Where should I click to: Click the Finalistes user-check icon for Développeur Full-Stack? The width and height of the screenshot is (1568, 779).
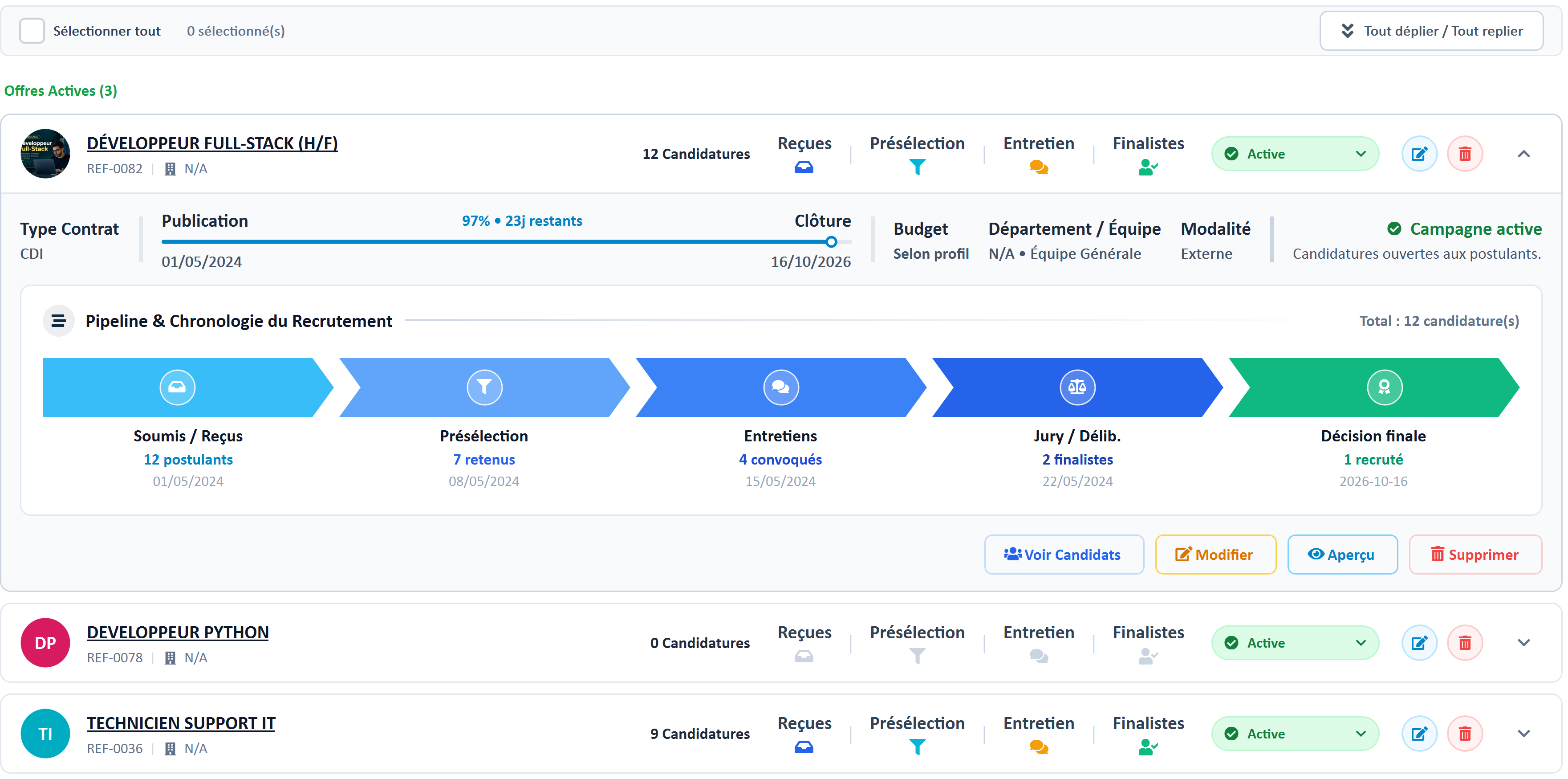point(1148,167)
